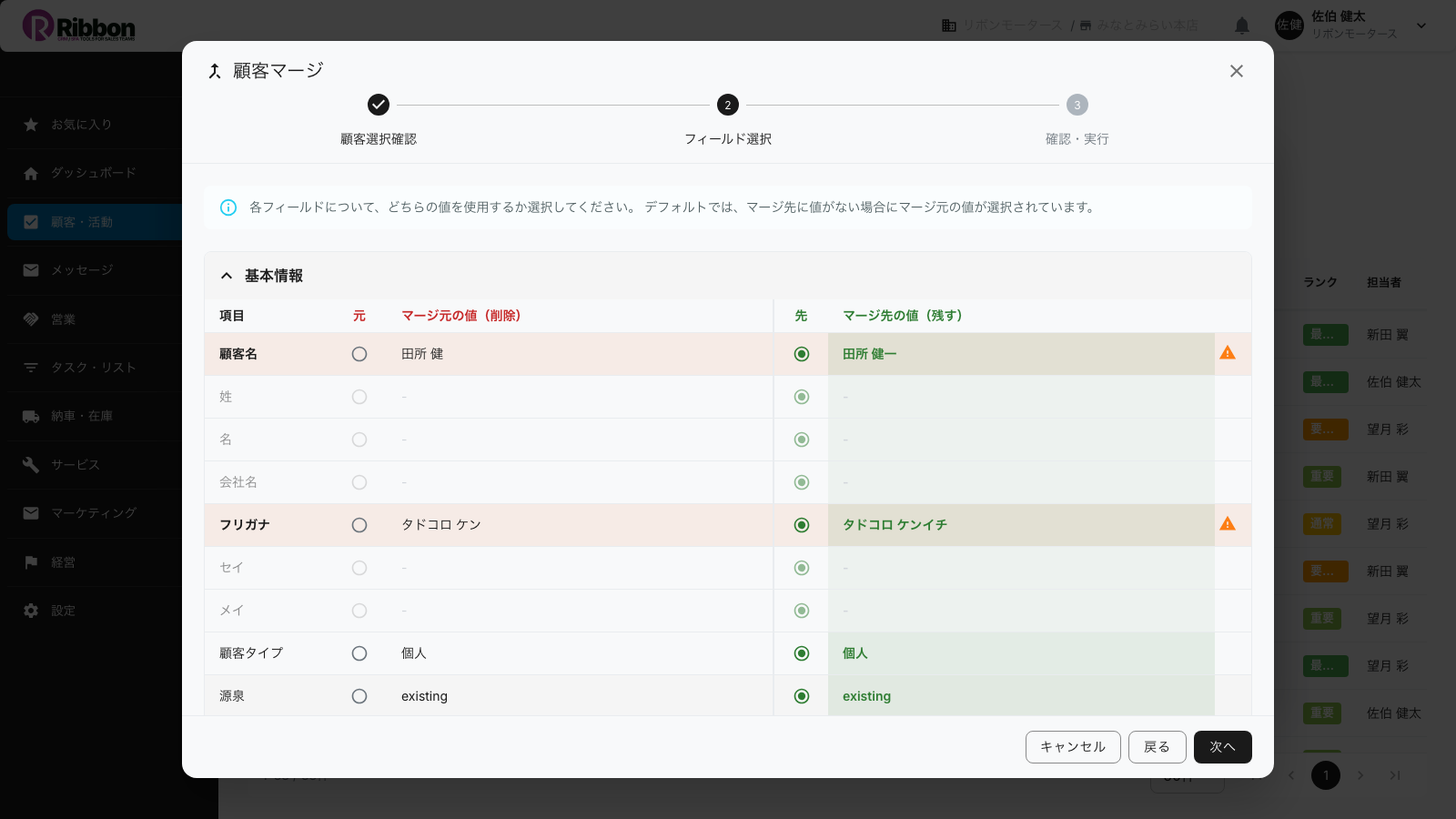The width and height of the screenshot is (1456, 819).
Task: Select source radio for フリガナ タドコロ ケン
Action: click(359, 525)
